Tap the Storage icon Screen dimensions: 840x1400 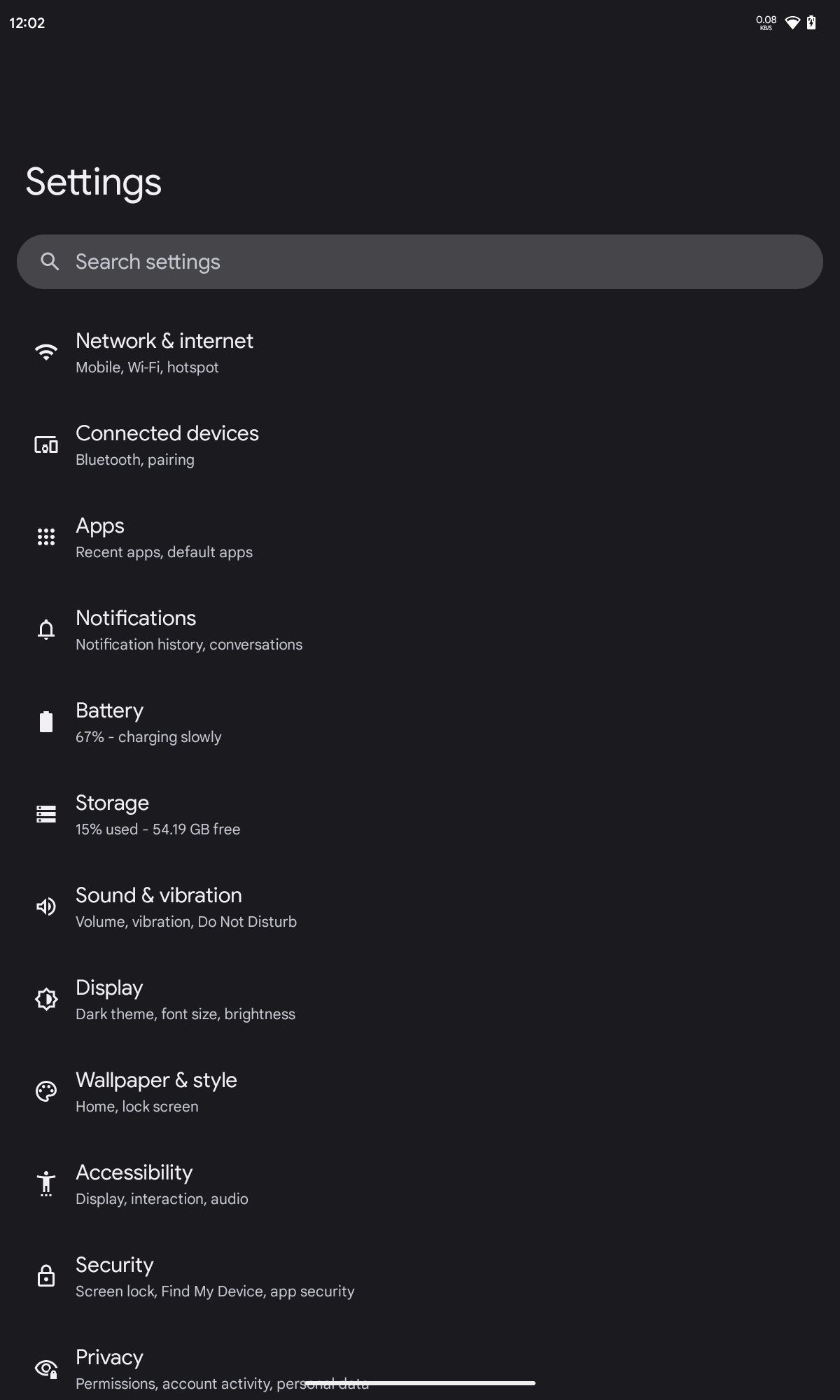coord(46,814)
